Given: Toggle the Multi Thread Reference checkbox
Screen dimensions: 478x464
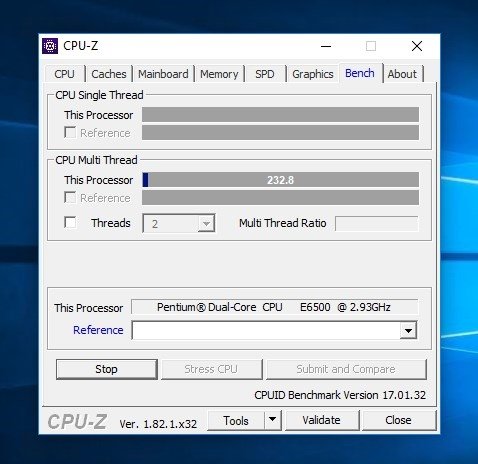Looking at the screenshot, I should coord(70,198).
